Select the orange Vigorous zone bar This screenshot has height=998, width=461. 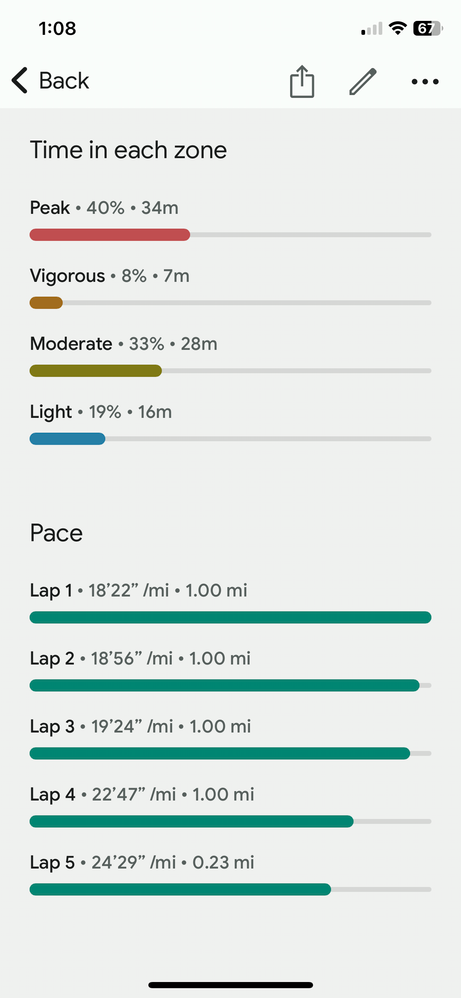coord(46,303)
